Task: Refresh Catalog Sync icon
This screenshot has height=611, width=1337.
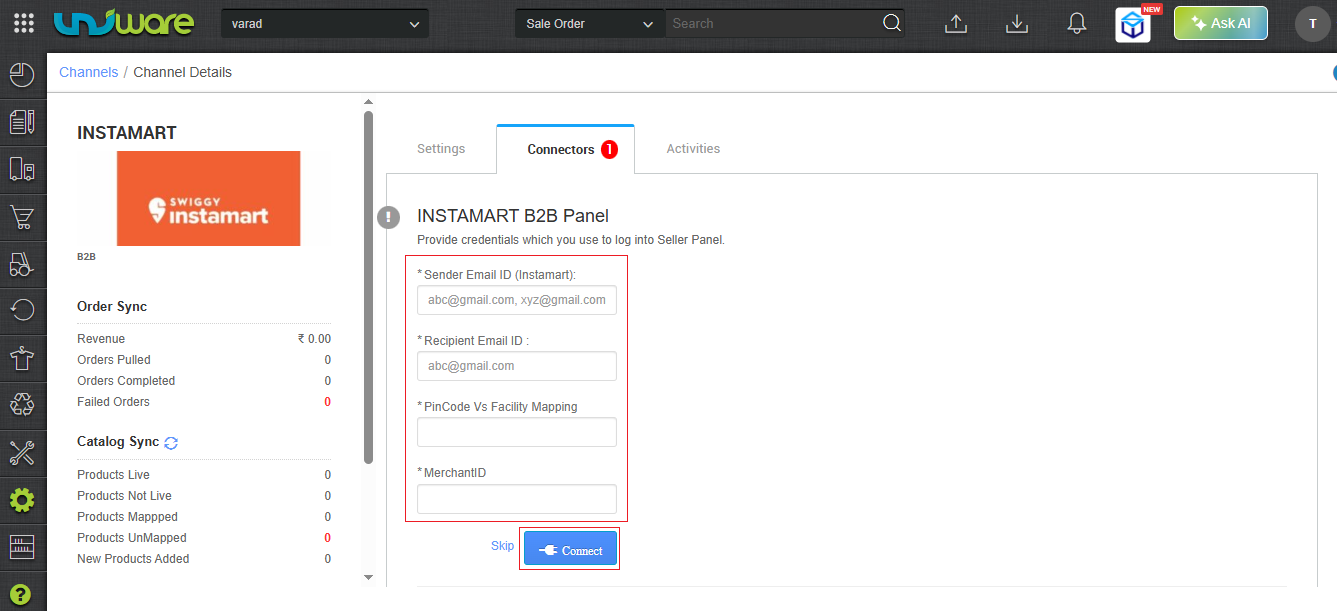Action: click(x=171, y=442)
